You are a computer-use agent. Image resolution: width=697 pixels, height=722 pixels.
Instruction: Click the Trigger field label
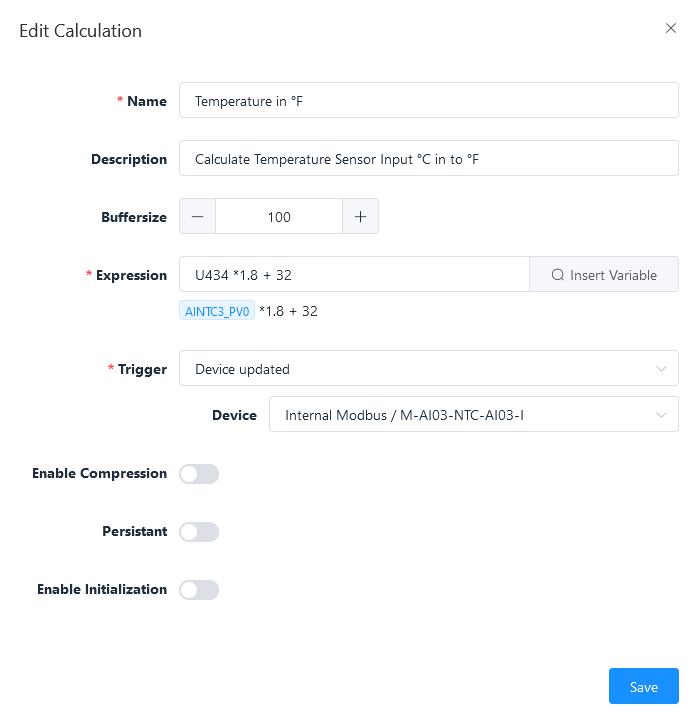tap(142, 369)
